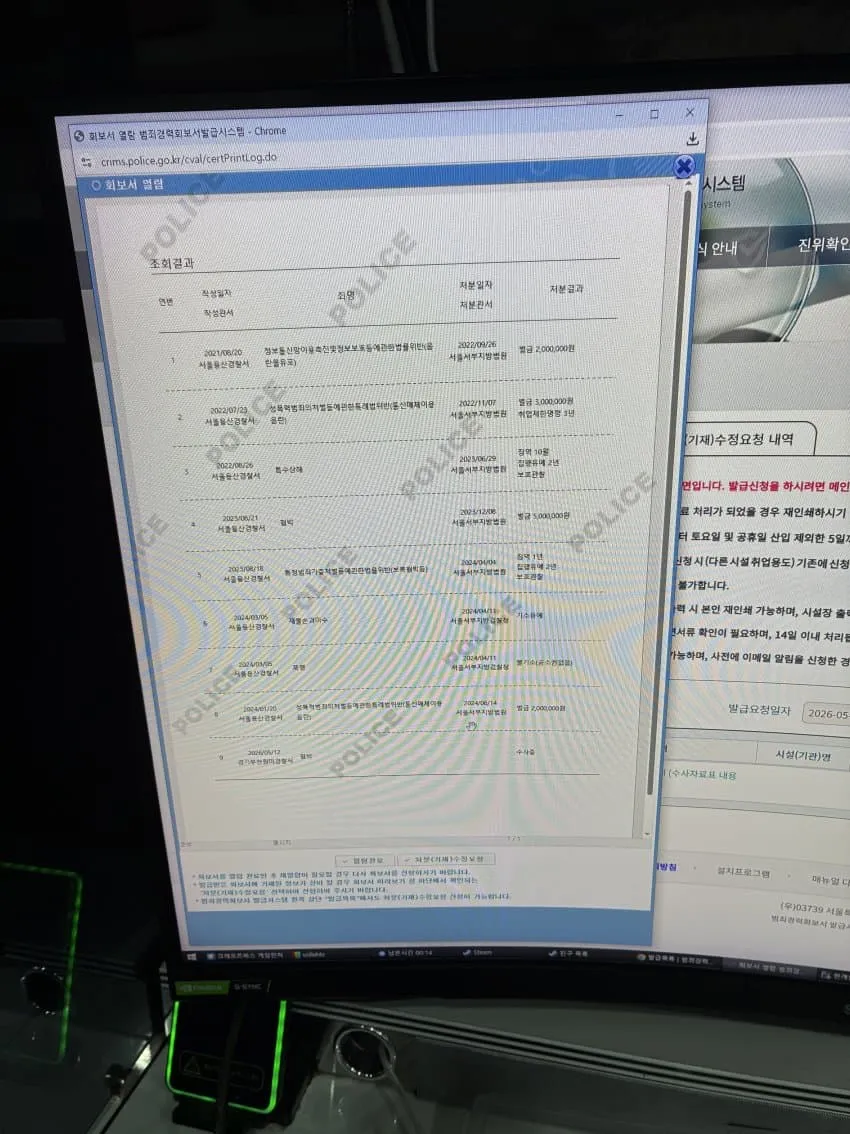Click the 열람완료 button
Screen dimensions: 850x1134
pos(365,861)
